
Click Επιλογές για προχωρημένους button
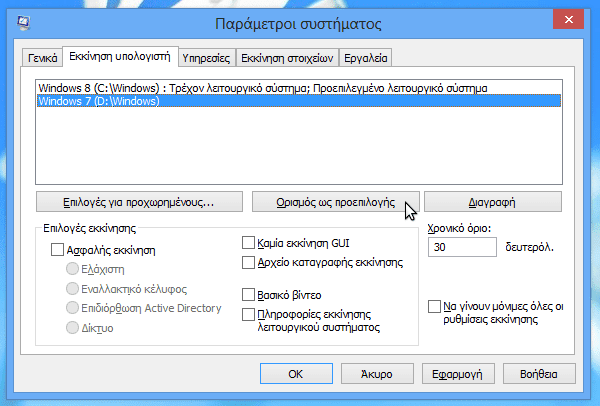(139, 202)
